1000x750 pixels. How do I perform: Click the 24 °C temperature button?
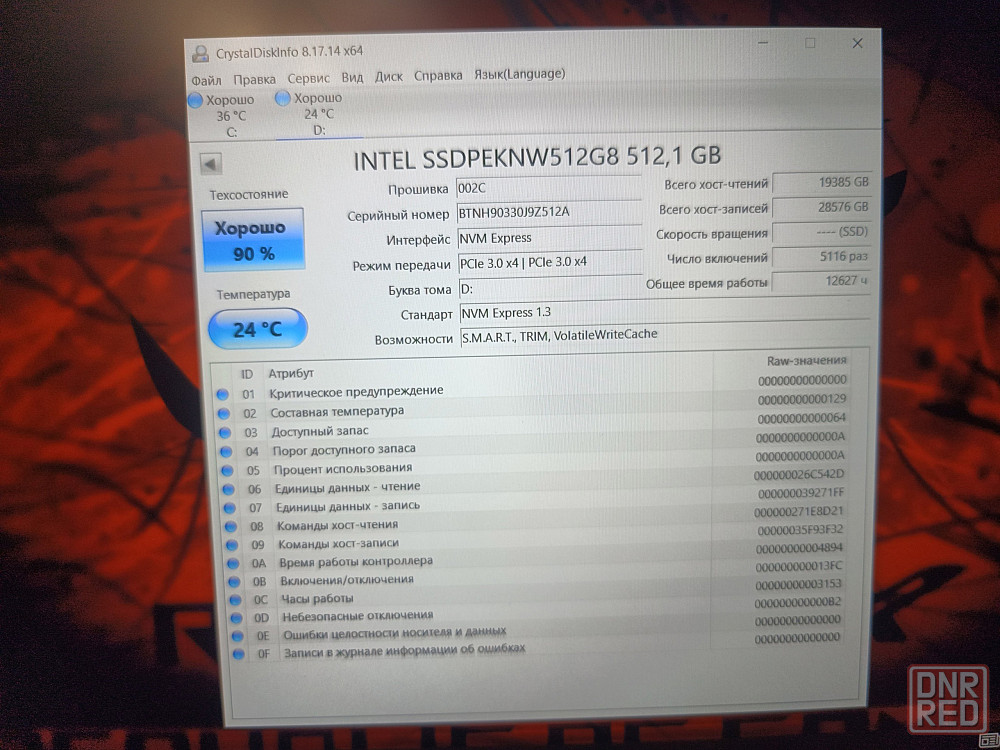click(258, 329)
